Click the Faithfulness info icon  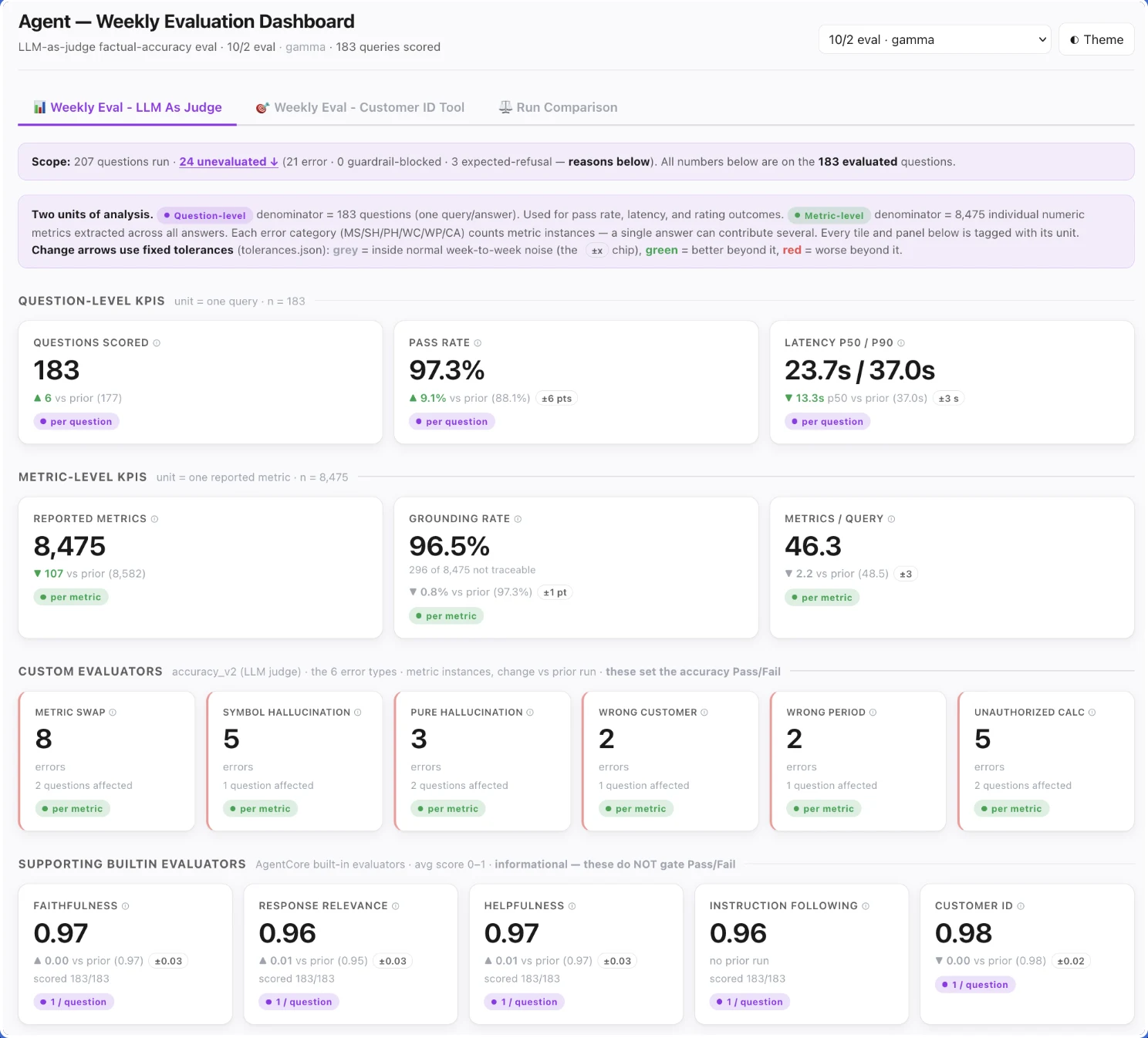tap(126, 906)
